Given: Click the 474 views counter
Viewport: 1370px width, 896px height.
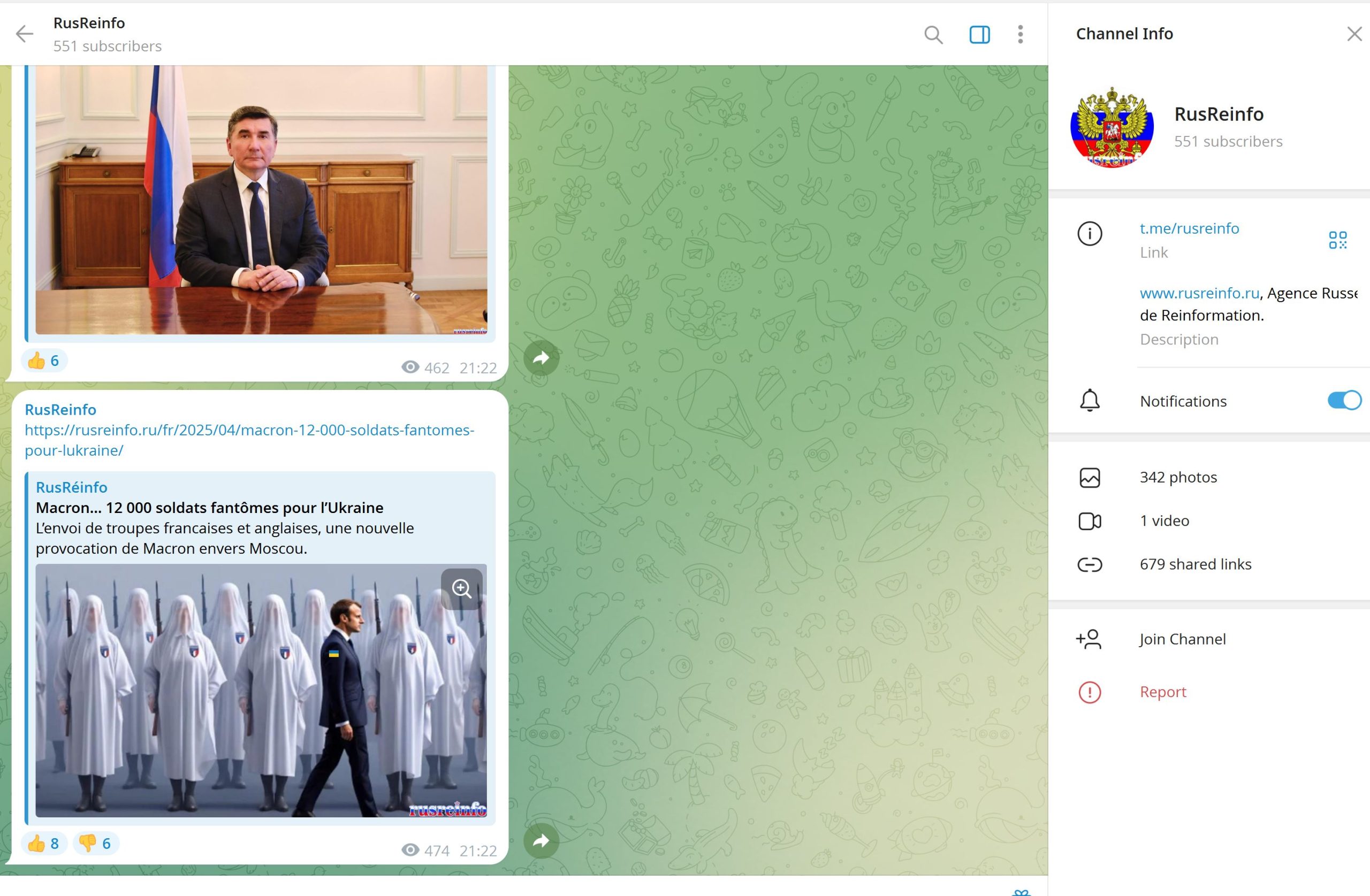Looking at the screenshot, I should coord(425,851).
